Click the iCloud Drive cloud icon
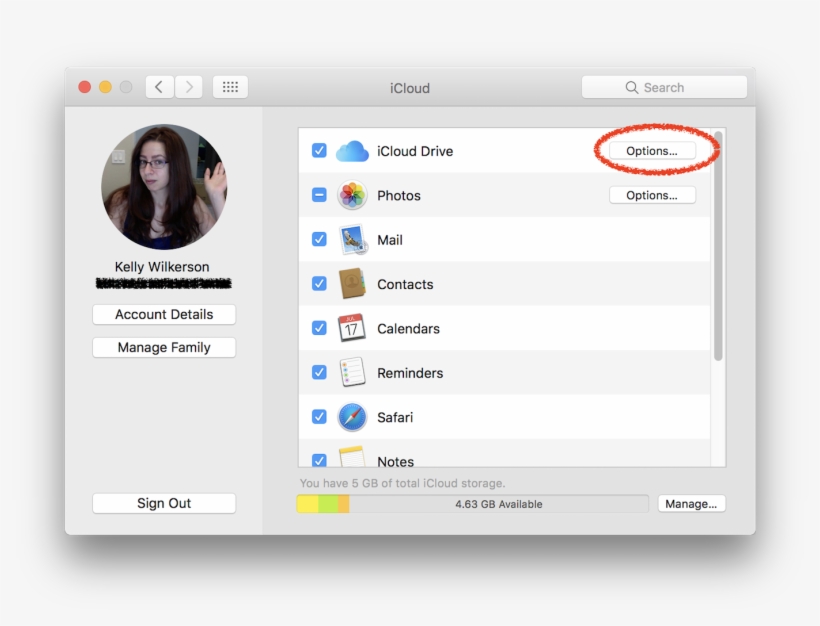Viewport: 820px width, 626px height. pos(352,150)
